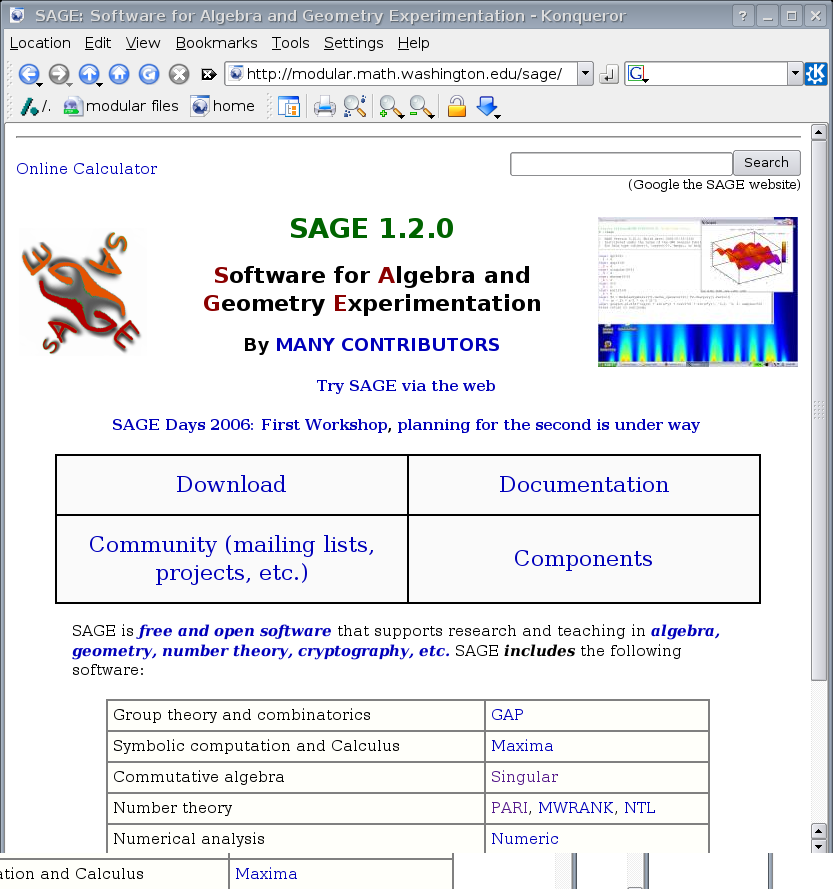The image size is (833, 889).
Task: Open the Documentation link
Action: tap(584, 484)
